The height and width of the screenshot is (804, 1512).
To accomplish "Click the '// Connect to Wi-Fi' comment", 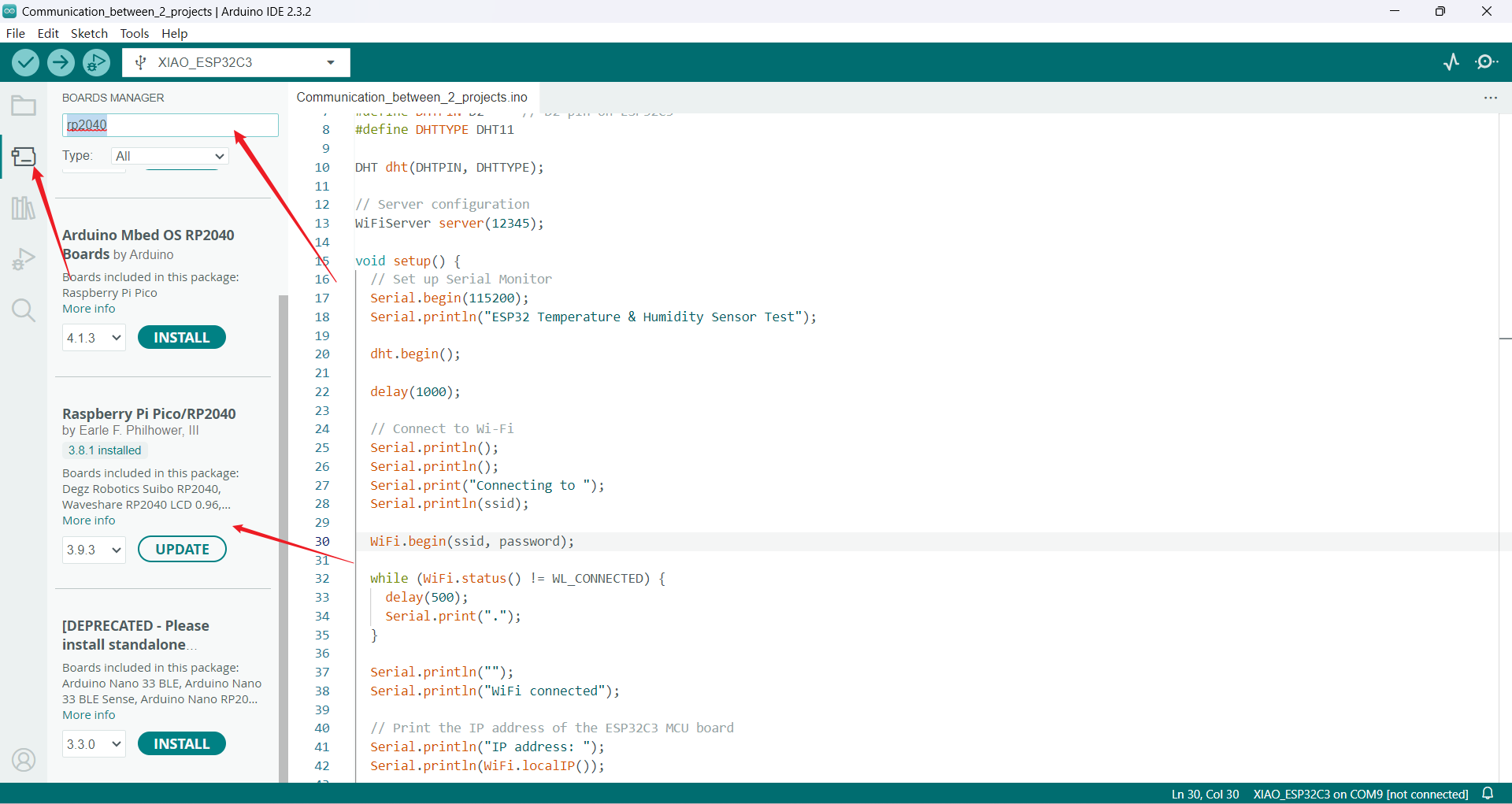I will (x=442, y=428).
